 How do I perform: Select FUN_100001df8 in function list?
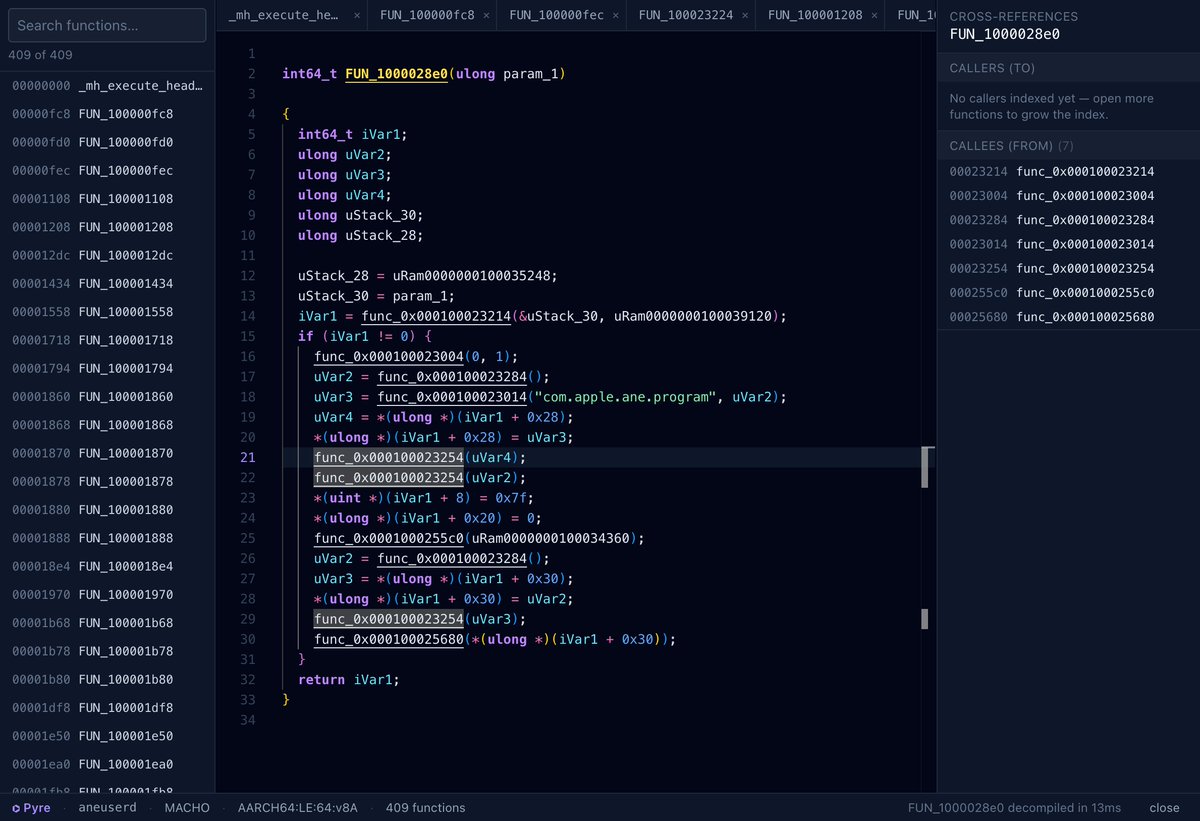107,707
